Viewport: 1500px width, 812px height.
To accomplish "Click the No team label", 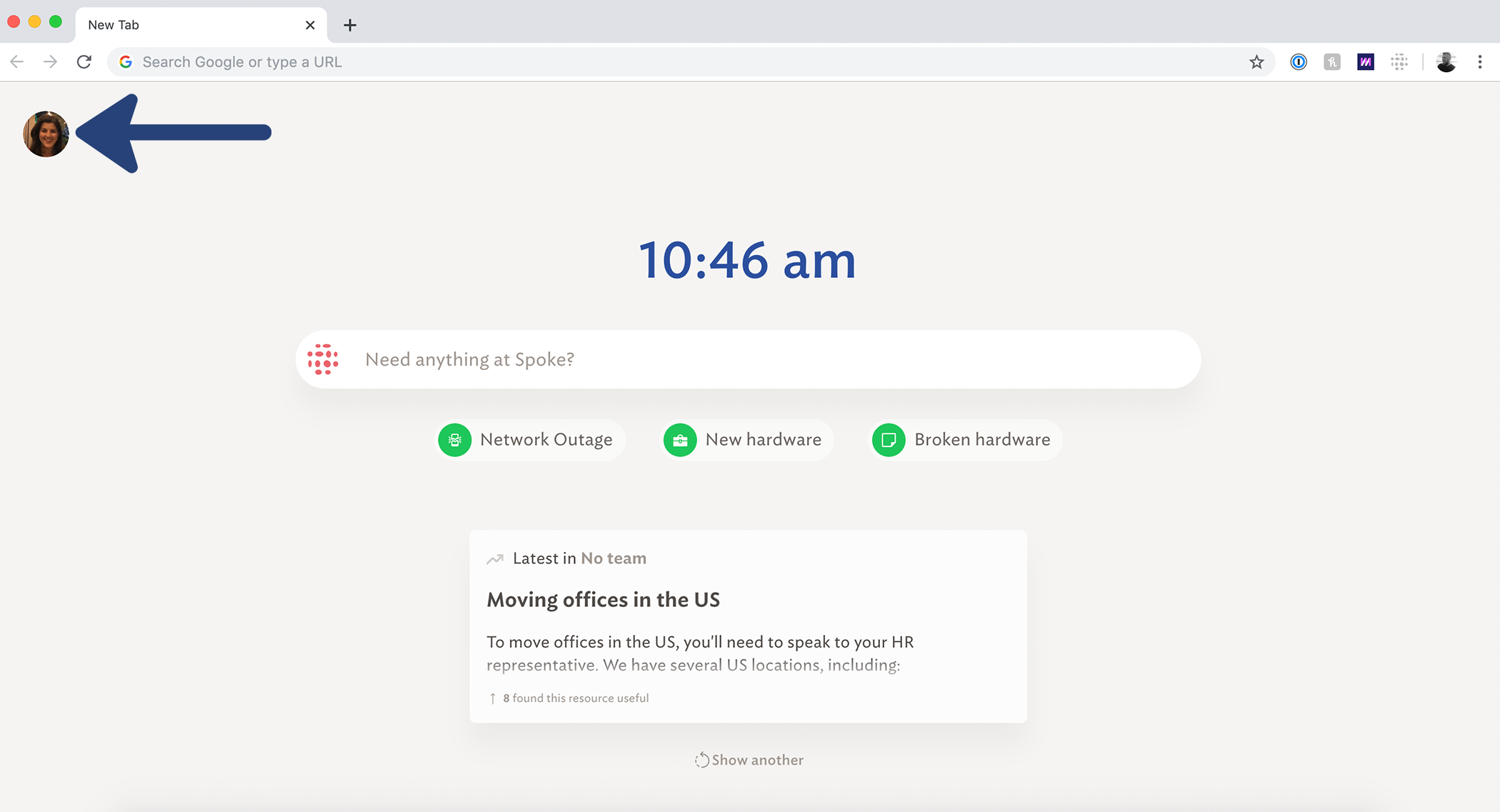I will (x=614, y=558).
